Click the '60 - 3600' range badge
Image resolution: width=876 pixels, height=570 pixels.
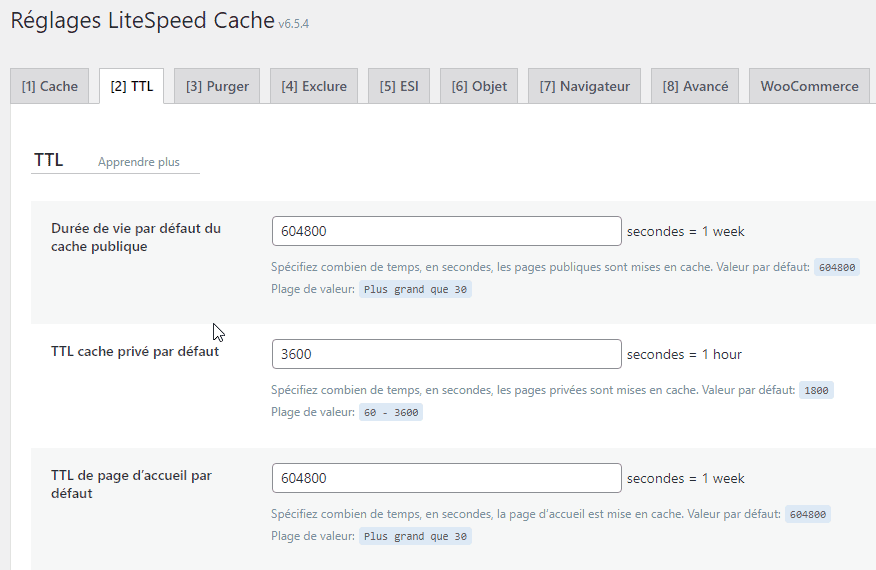click(391, 412)
